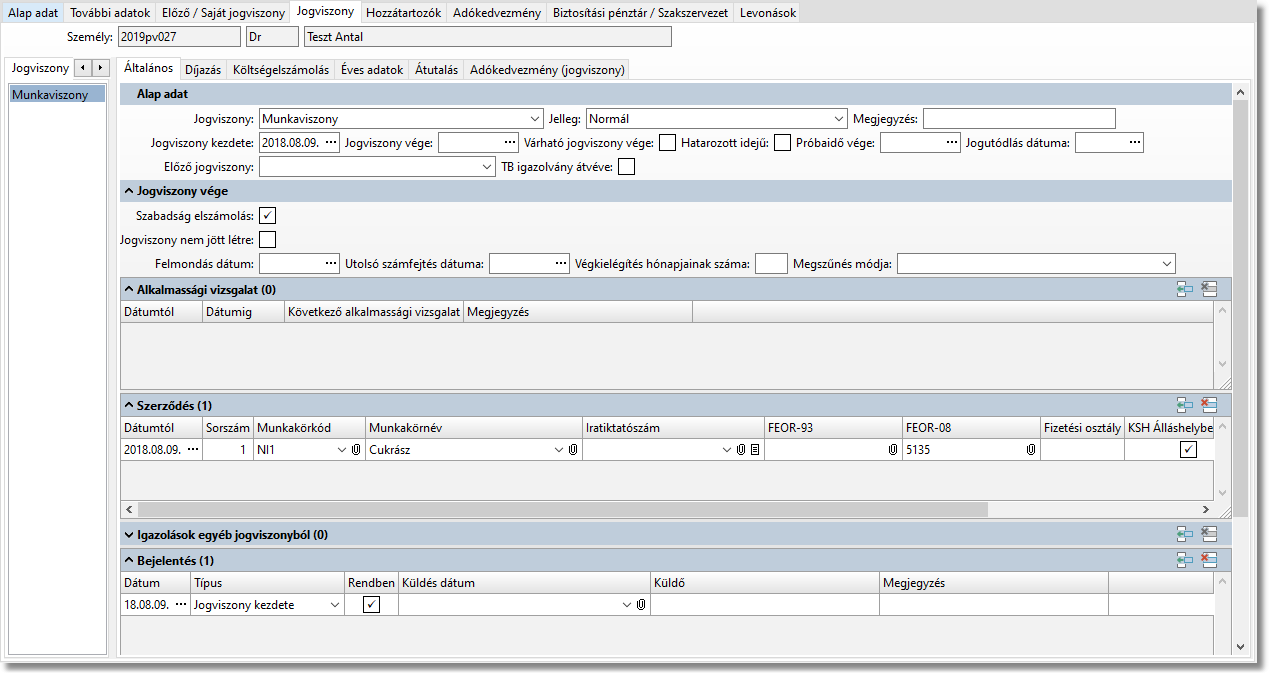Uncheck KSH Álláshelybe checkbox in Szerződés row
This screenshot has width=1269, height=675.
(x=1188, y=450)
